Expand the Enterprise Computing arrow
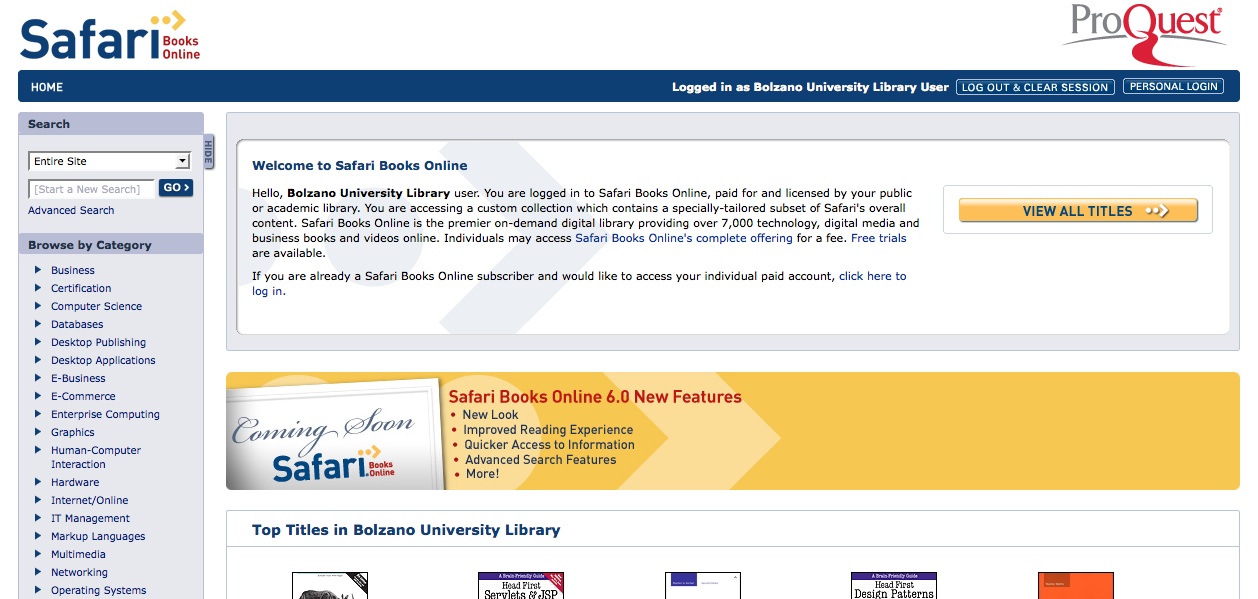This screenshot has width=1258, height=599. 38,414
